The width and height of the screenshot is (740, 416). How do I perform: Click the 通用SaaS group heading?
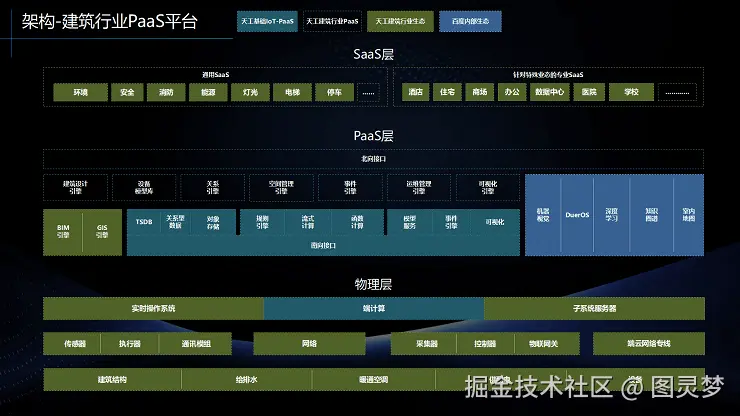pyautogui.click(x=215, y=75)
